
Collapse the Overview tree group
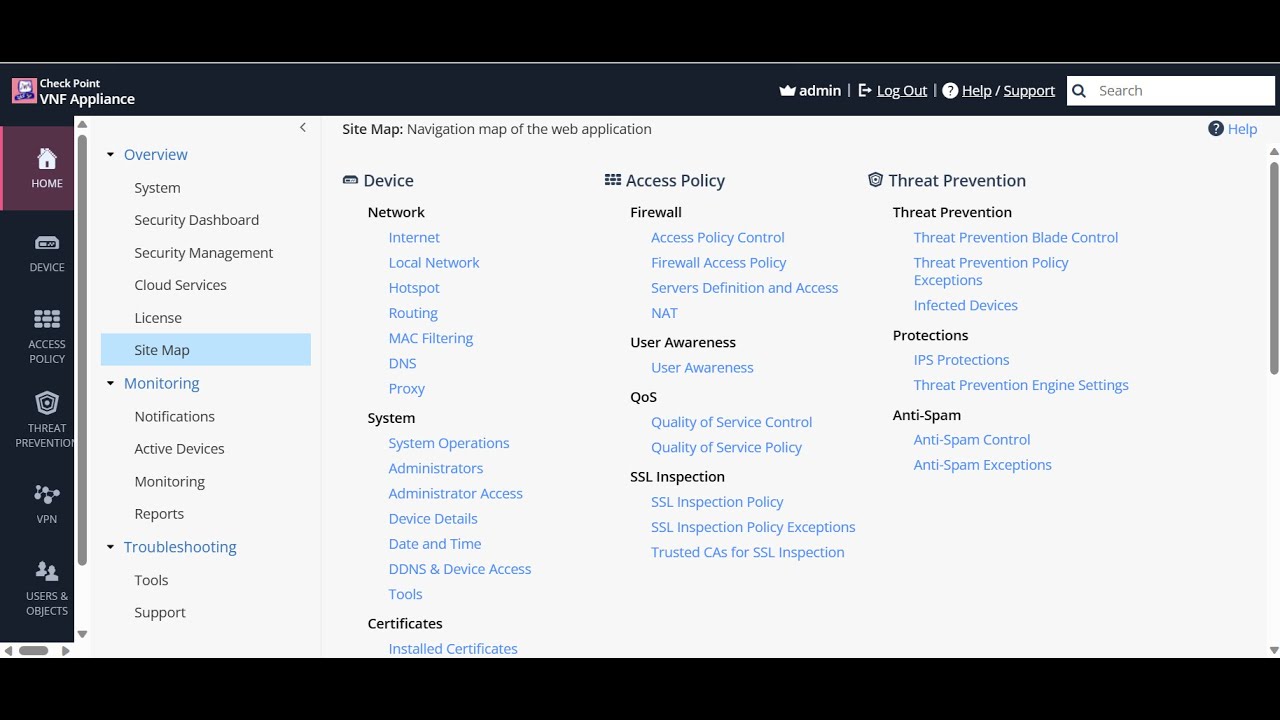[x=110, y=155]
